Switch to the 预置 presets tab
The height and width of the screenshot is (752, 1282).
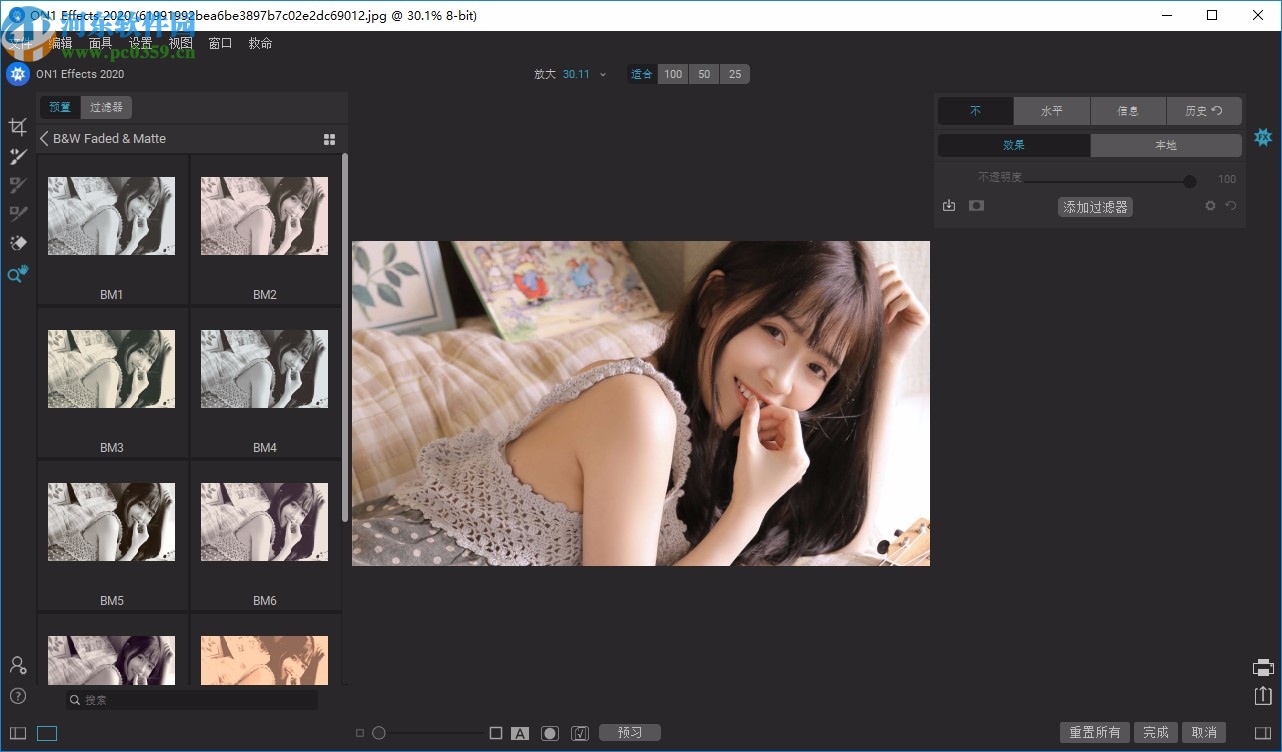click(60, 107)
